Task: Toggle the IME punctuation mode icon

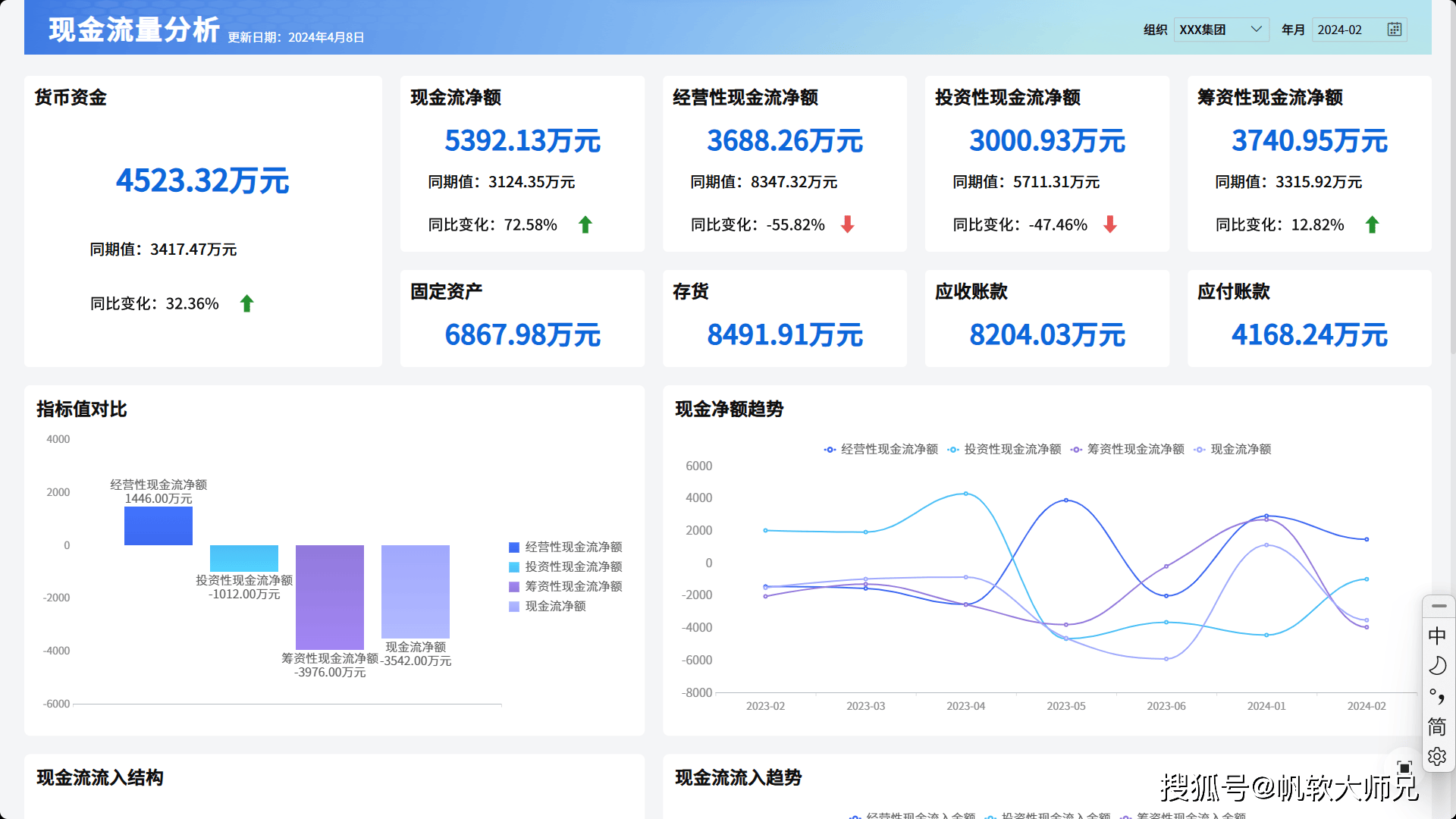Action: pos(1437,696)
